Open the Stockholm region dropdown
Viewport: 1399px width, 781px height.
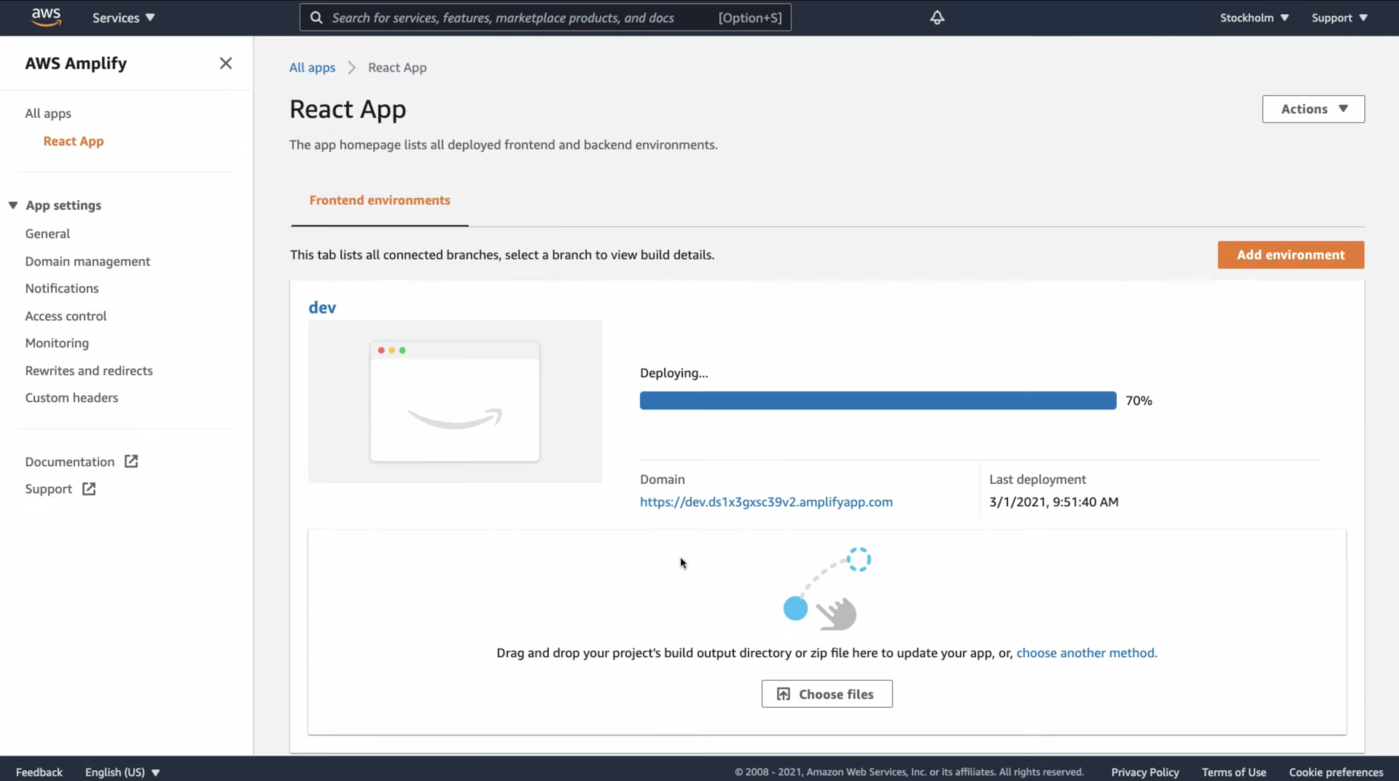point(1254,17)
